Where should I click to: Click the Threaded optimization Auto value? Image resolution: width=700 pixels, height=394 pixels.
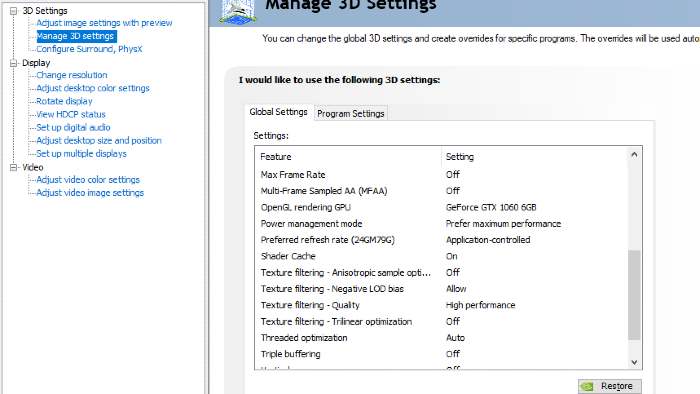455,338
